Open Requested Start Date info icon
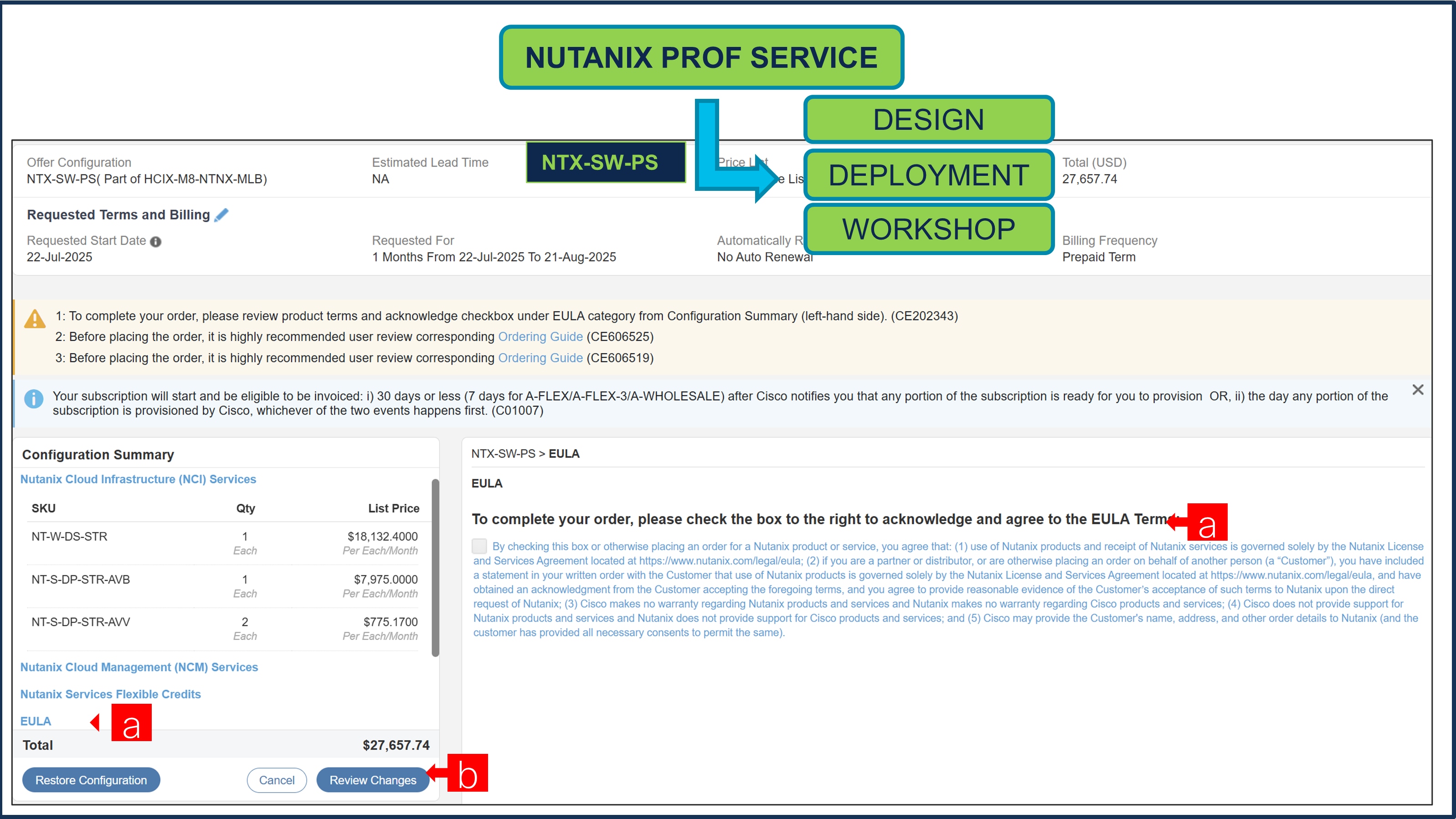The width and height of the screenshot is (1456, 819). point(155,242)
